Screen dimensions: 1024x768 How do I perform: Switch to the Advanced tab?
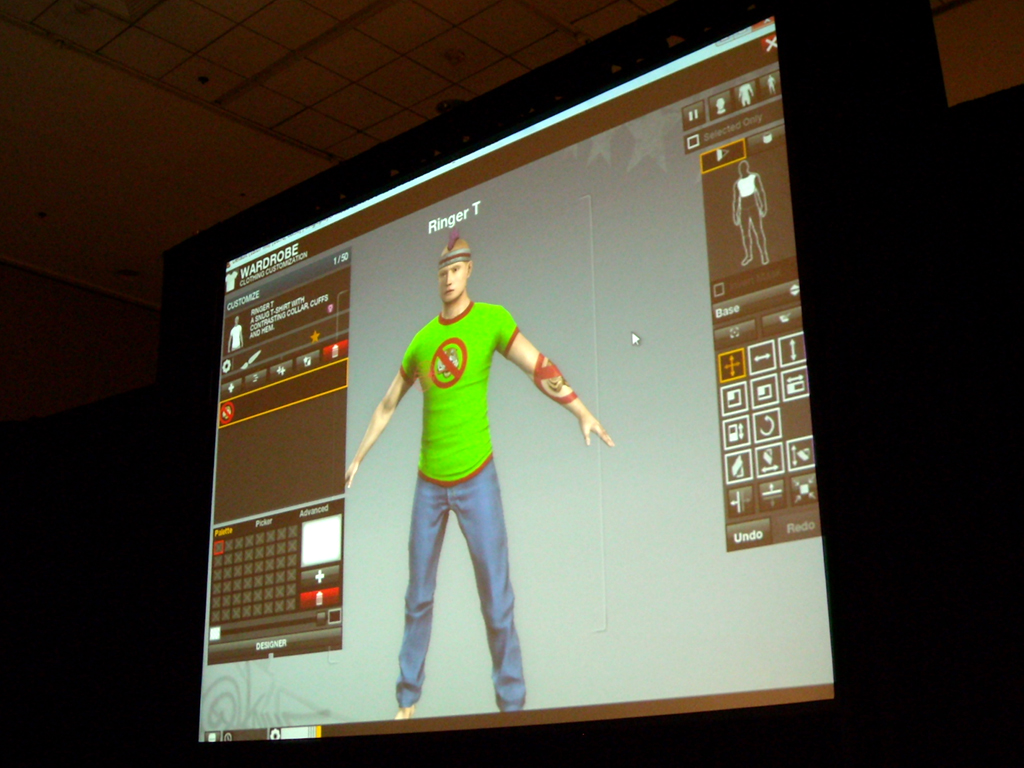pyautogui.click(x=313, y=511)
